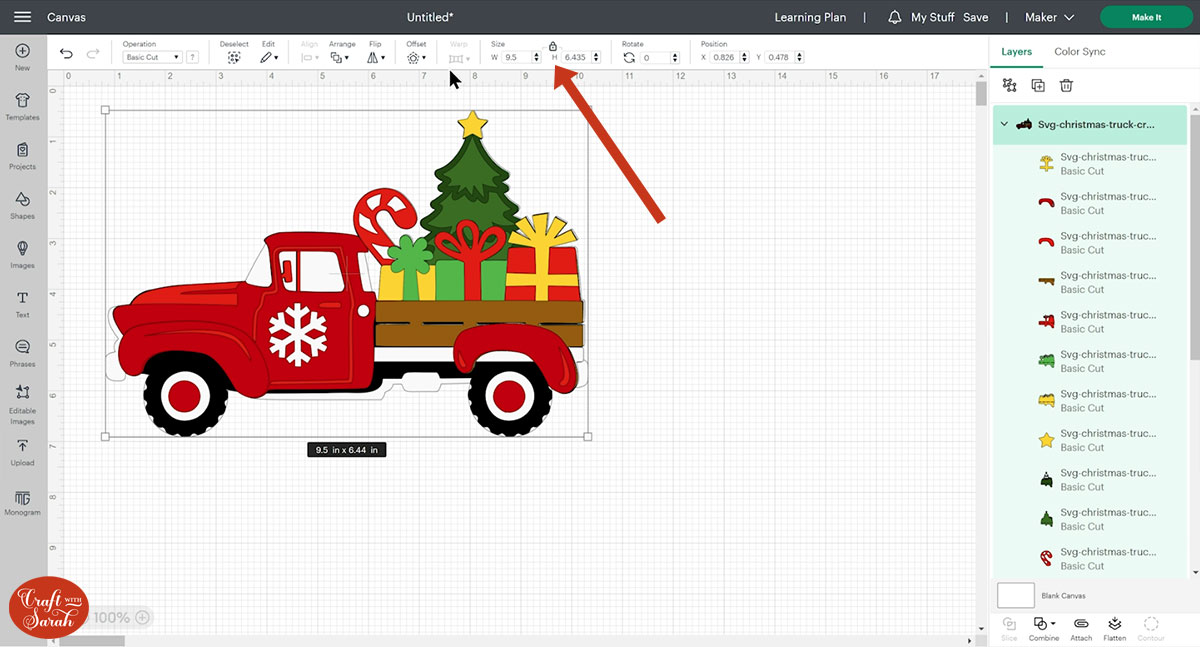
Task: Open the Arrange dropdown
Action: tap(340, 57)
